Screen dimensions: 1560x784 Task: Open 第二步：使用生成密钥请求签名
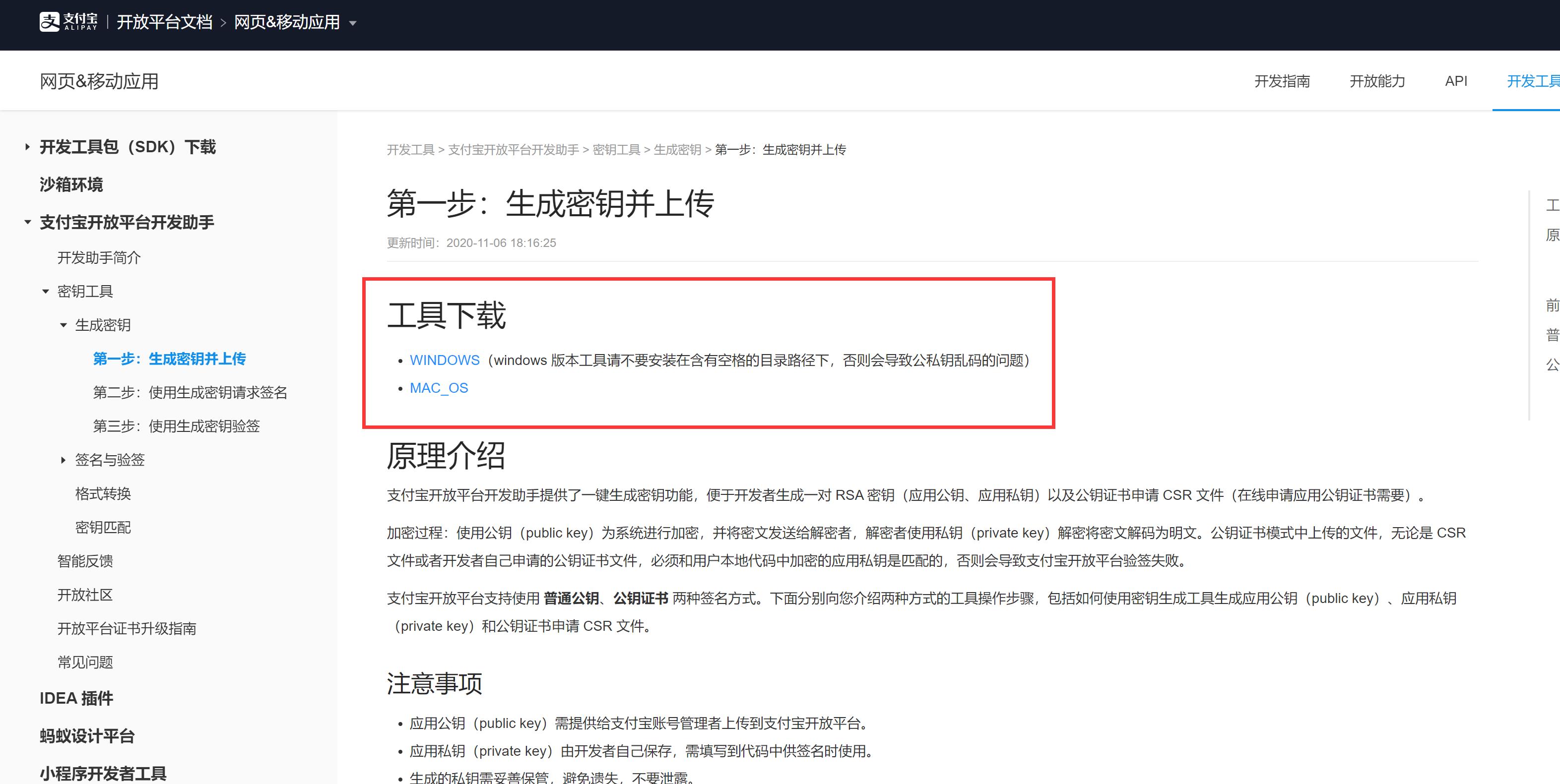coord(190,392)
